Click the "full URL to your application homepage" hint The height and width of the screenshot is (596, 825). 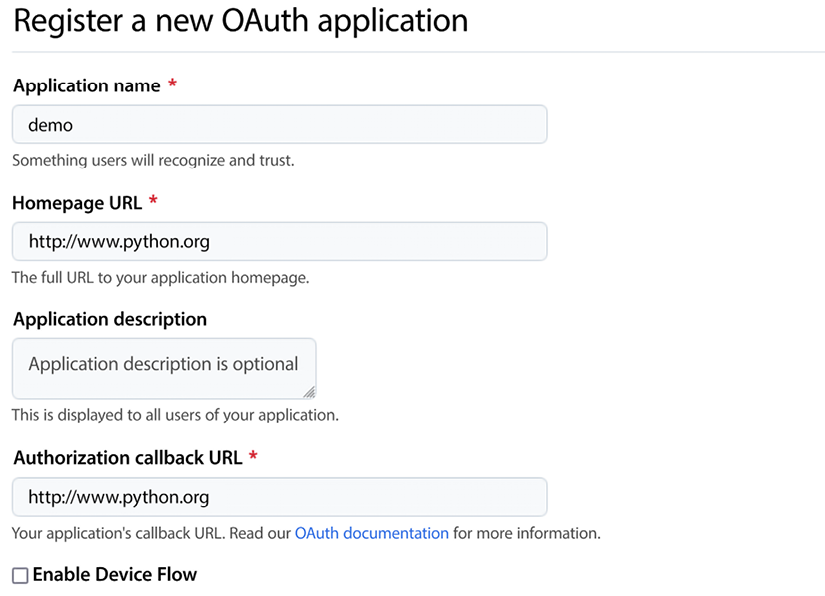(x=160, y=277)
